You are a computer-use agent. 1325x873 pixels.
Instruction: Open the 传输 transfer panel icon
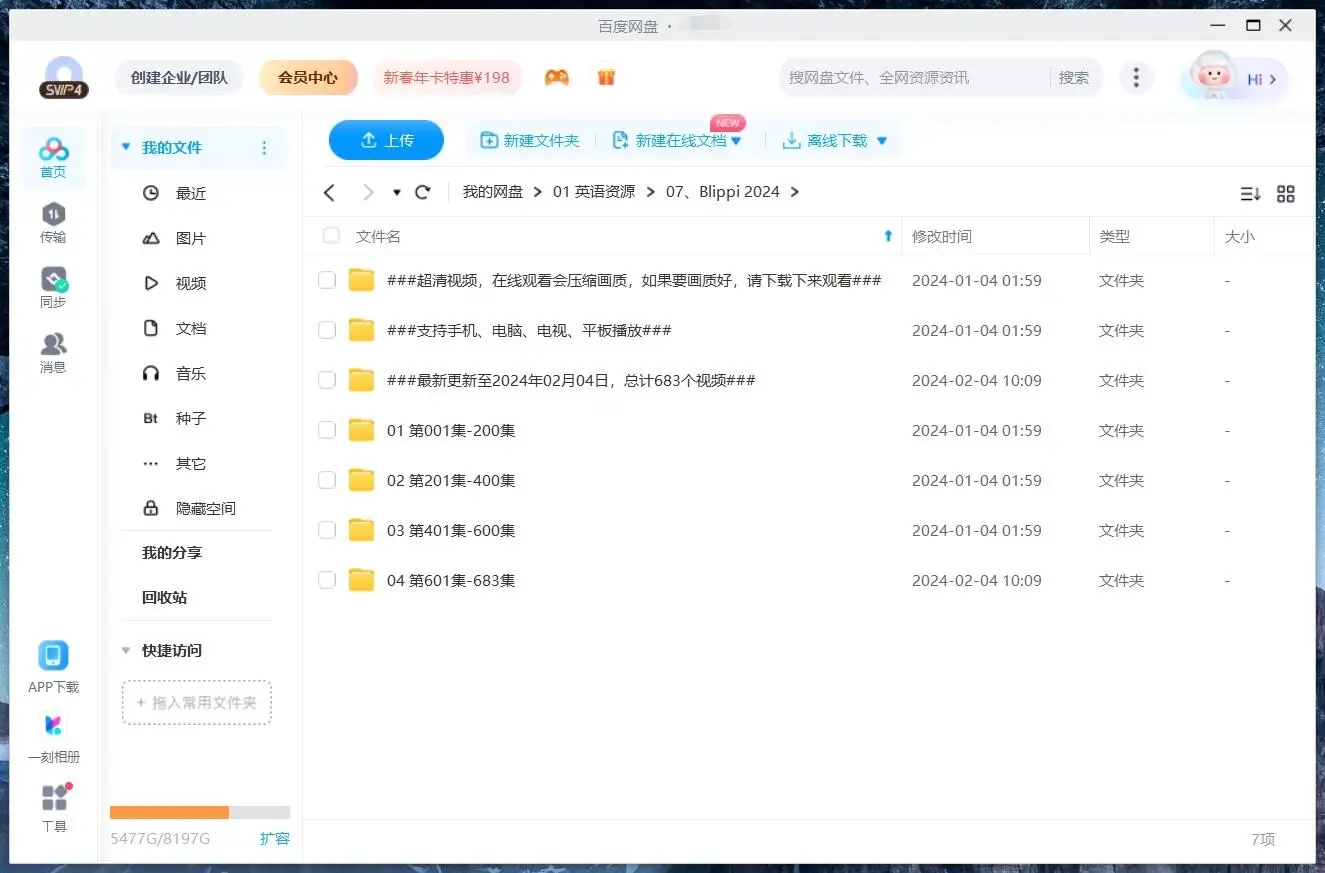[53, 223]
